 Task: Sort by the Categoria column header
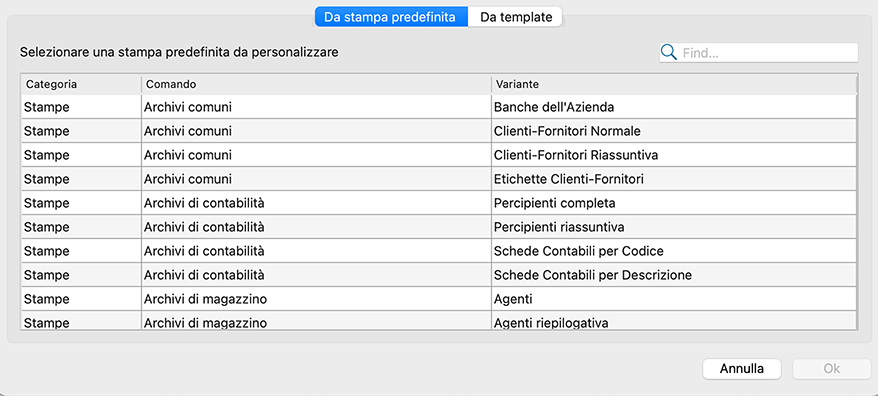81,84
